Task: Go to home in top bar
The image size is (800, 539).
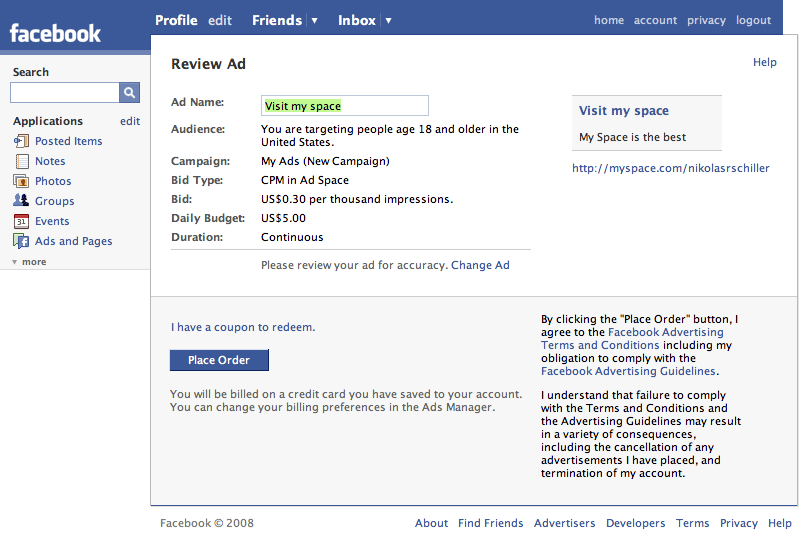Action: 609,20
